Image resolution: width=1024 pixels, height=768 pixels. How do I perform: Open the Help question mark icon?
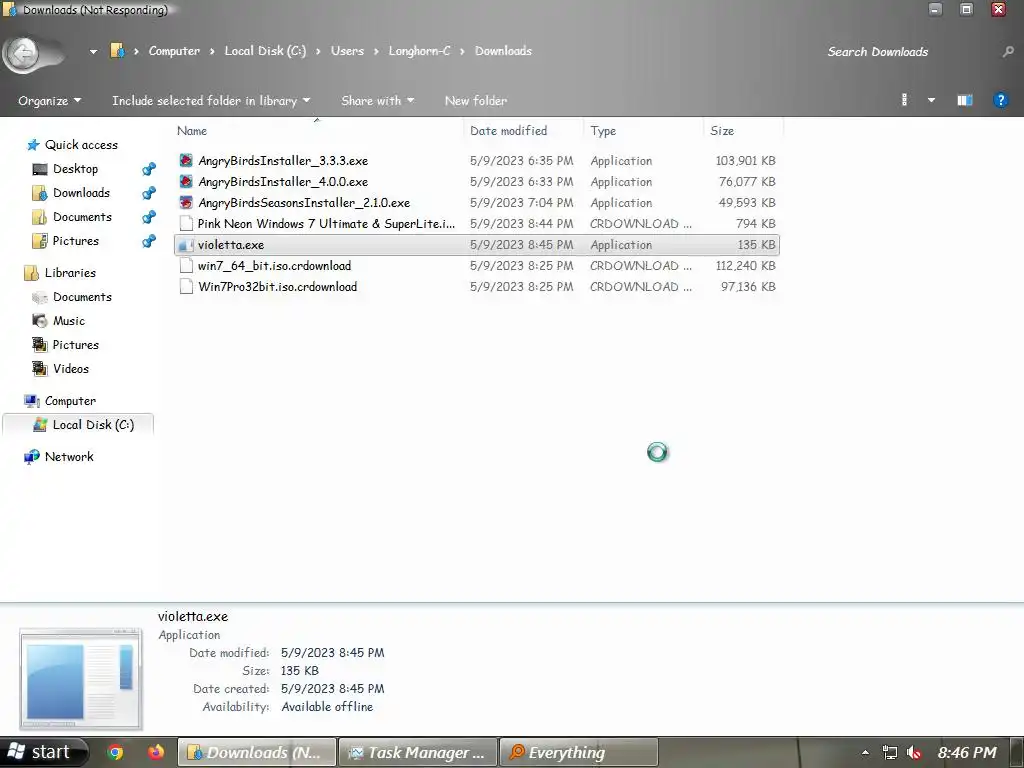[1000, 100]
